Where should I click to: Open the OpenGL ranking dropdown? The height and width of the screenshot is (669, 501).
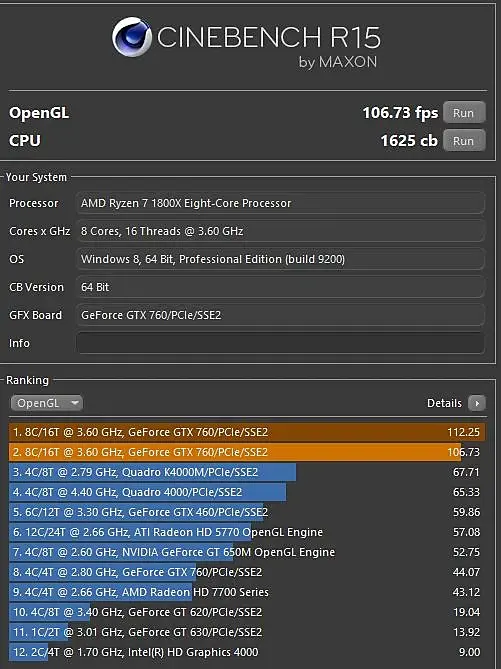click(x=47, y=403)
